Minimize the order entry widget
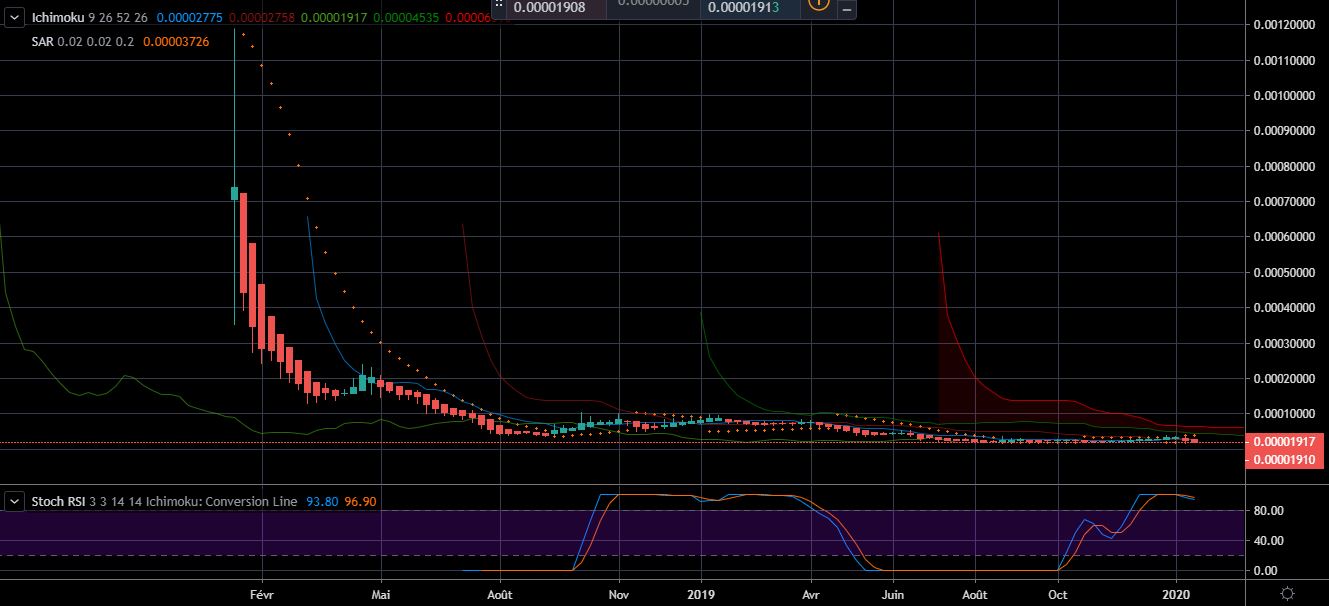 click(x=846, y=9)
